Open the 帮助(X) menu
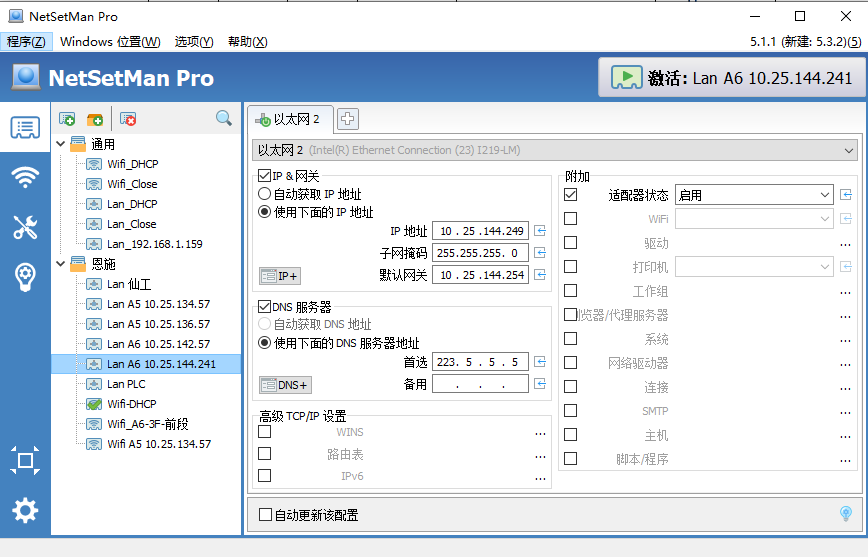 pos(247,41)
